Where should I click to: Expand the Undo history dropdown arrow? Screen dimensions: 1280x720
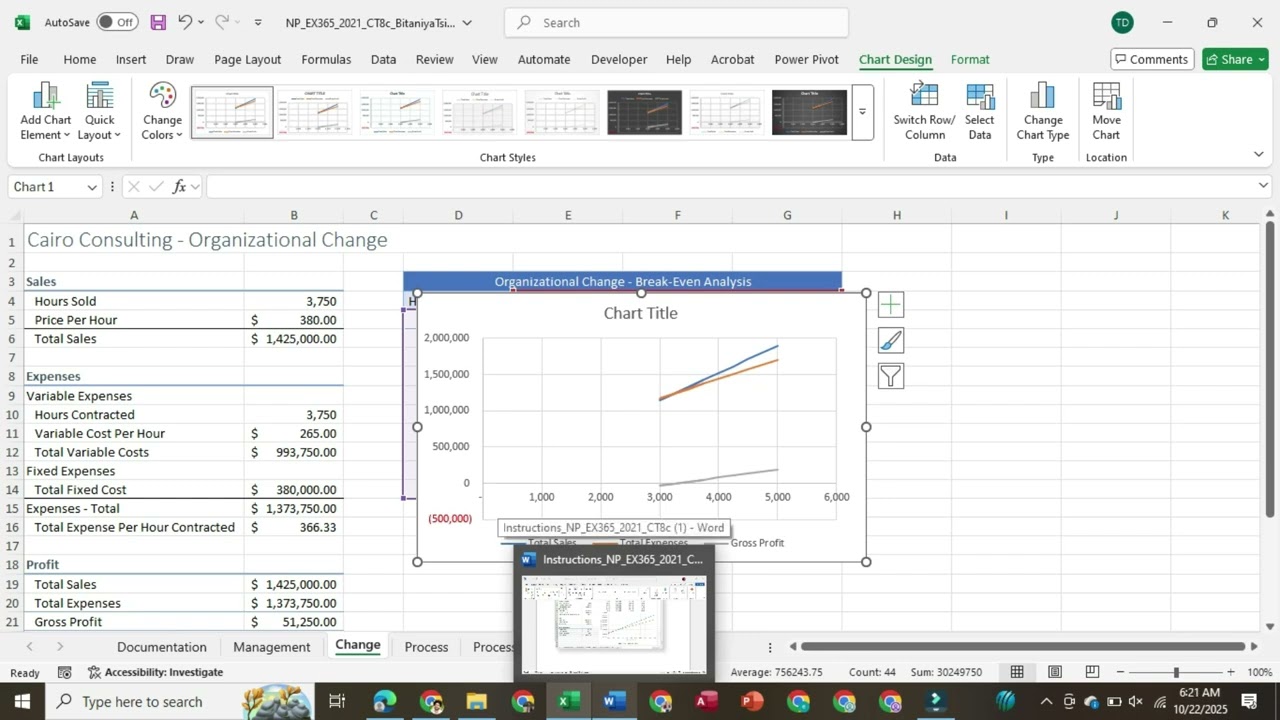pyautogui.click(x=201, y=22)
